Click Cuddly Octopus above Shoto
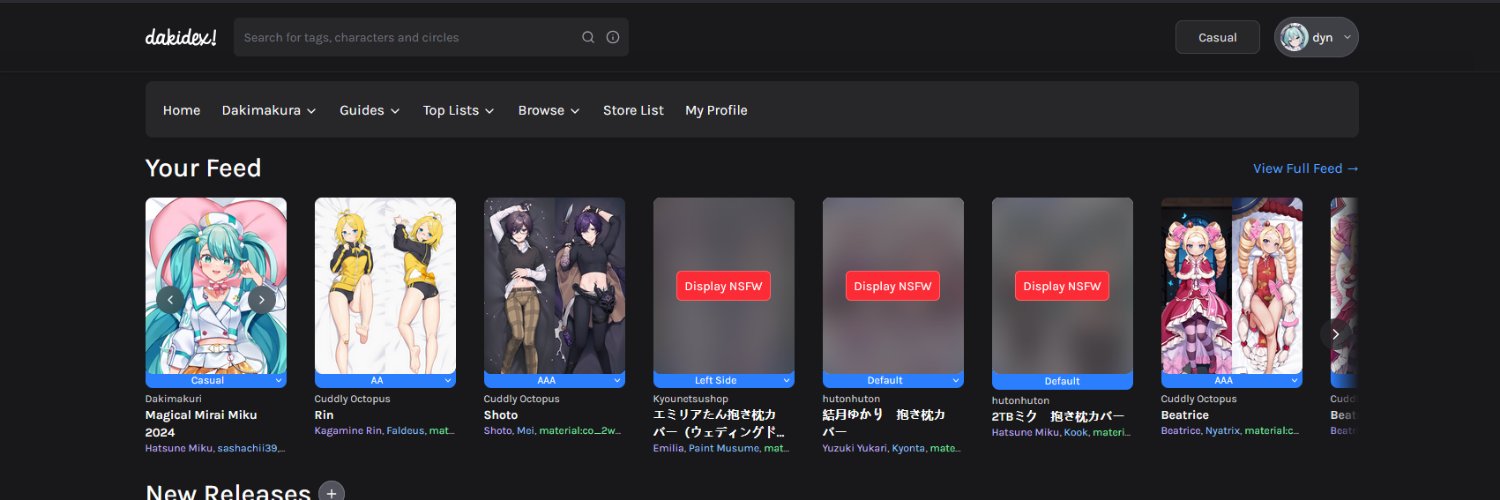The width and height of the screenshot is (1500, 500). [522, 399]
